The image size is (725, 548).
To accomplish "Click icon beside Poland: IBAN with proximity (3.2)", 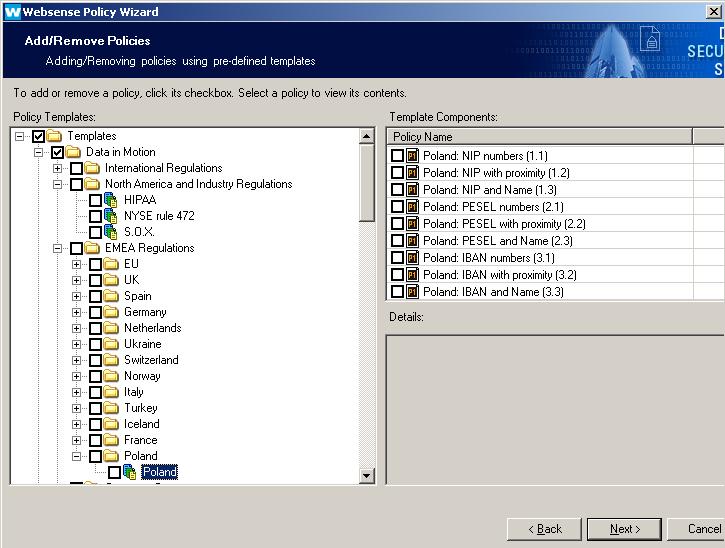I will (x=412, y=275).
